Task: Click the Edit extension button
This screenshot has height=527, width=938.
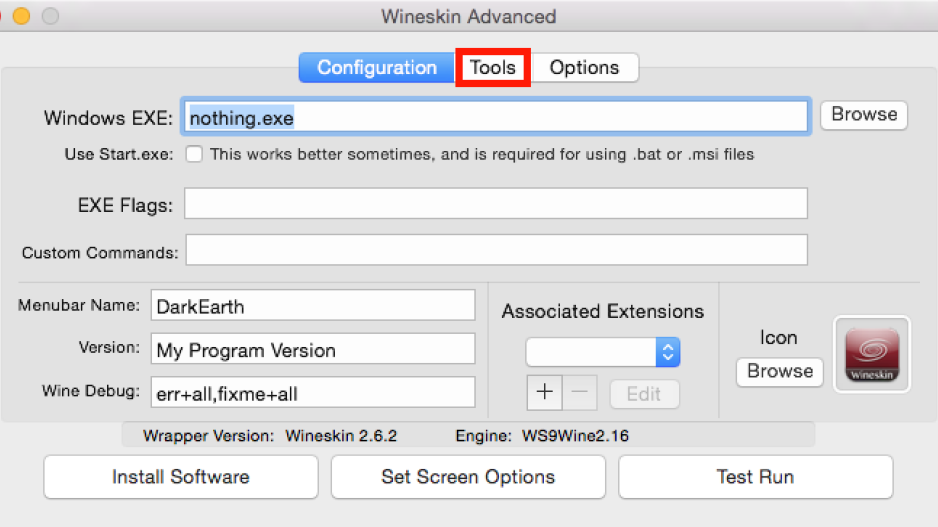Action: tap(644, 394)
